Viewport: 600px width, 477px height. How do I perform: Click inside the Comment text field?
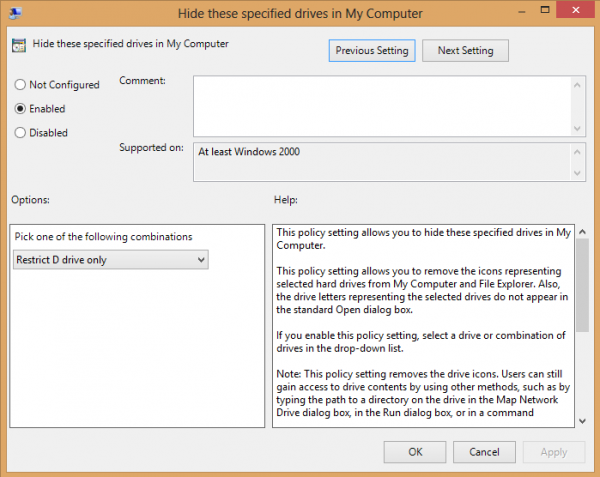[x=380, y=104]
